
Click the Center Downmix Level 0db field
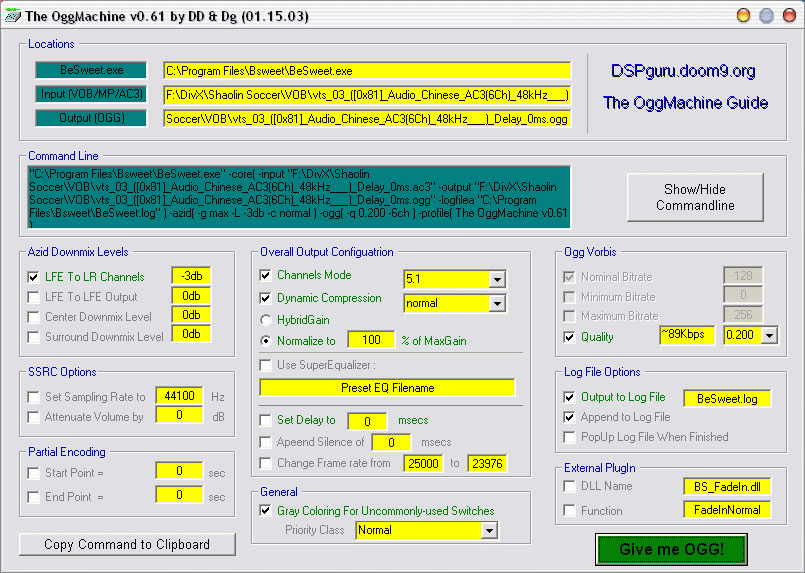[x=191, y=315]
